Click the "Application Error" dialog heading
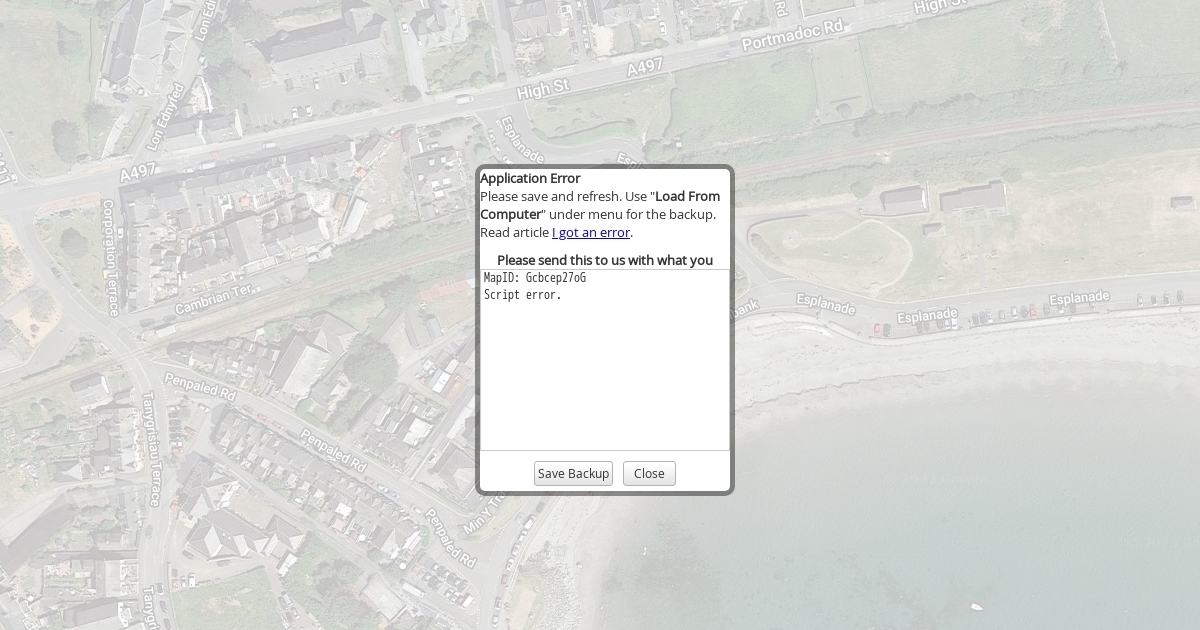This screenshot has height=630, width=1200. coord(530,178)
